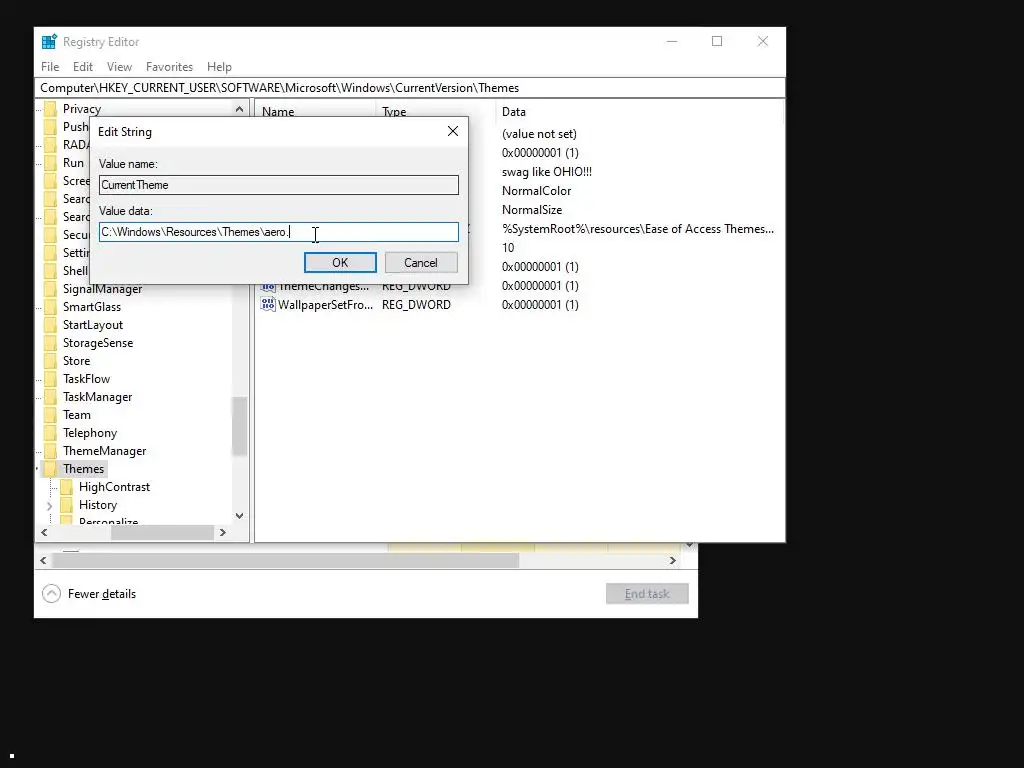Click the NormalColor data value

[536, 191]
